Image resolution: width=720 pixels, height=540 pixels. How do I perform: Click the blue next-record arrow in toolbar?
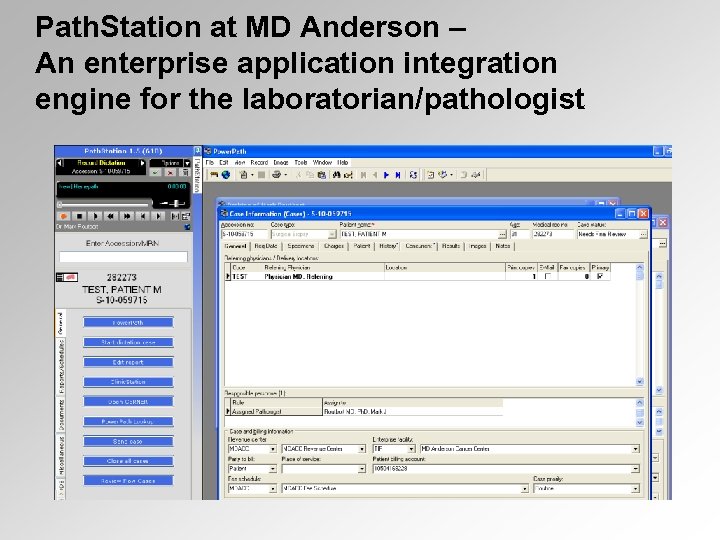click(386, 175)
